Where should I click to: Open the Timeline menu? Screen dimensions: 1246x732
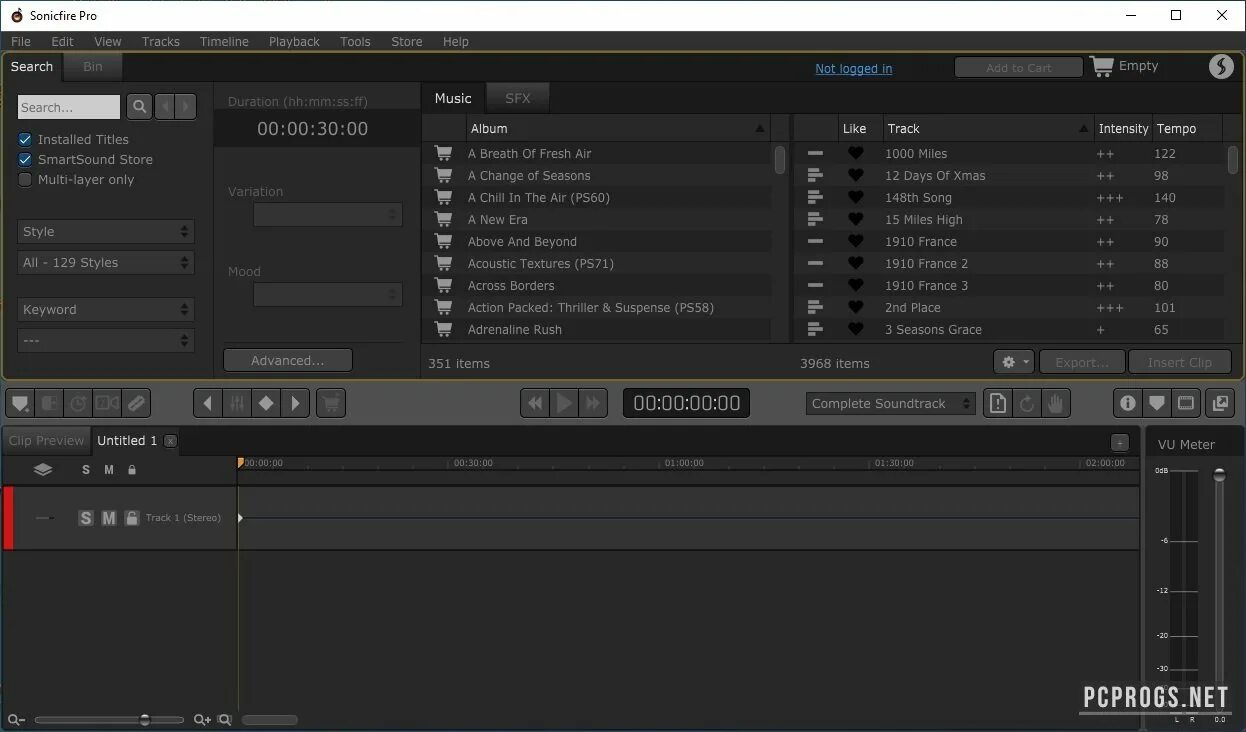pyautogui.click(x=224, y=41)
